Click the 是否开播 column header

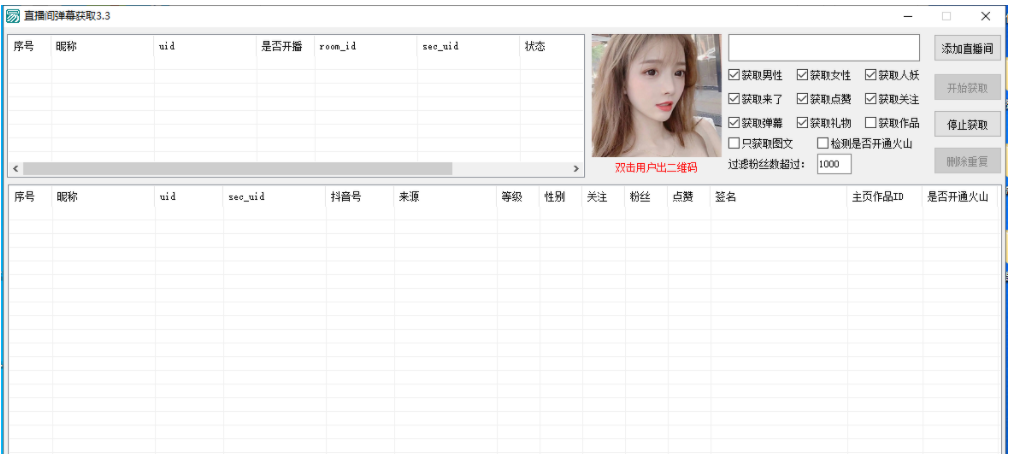(282, 47)
